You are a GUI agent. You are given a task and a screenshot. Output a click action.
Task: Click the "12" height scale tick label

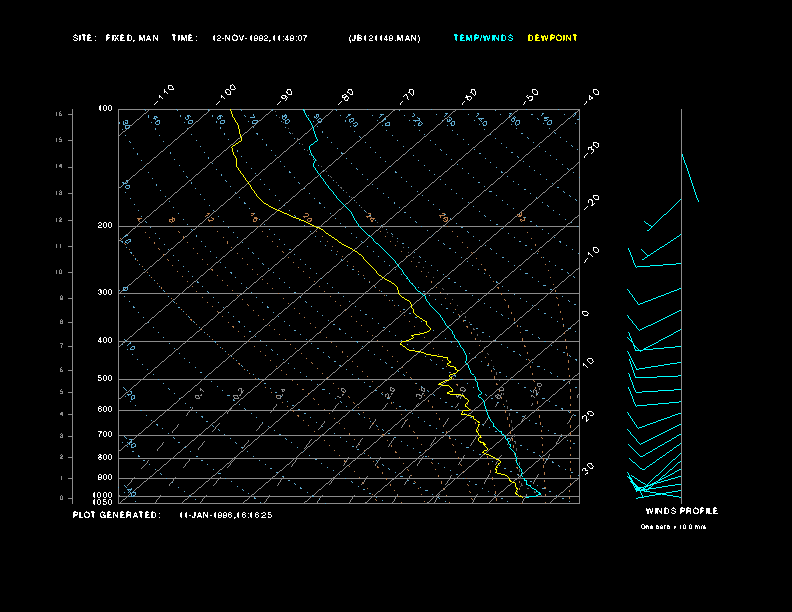(59, 220)
